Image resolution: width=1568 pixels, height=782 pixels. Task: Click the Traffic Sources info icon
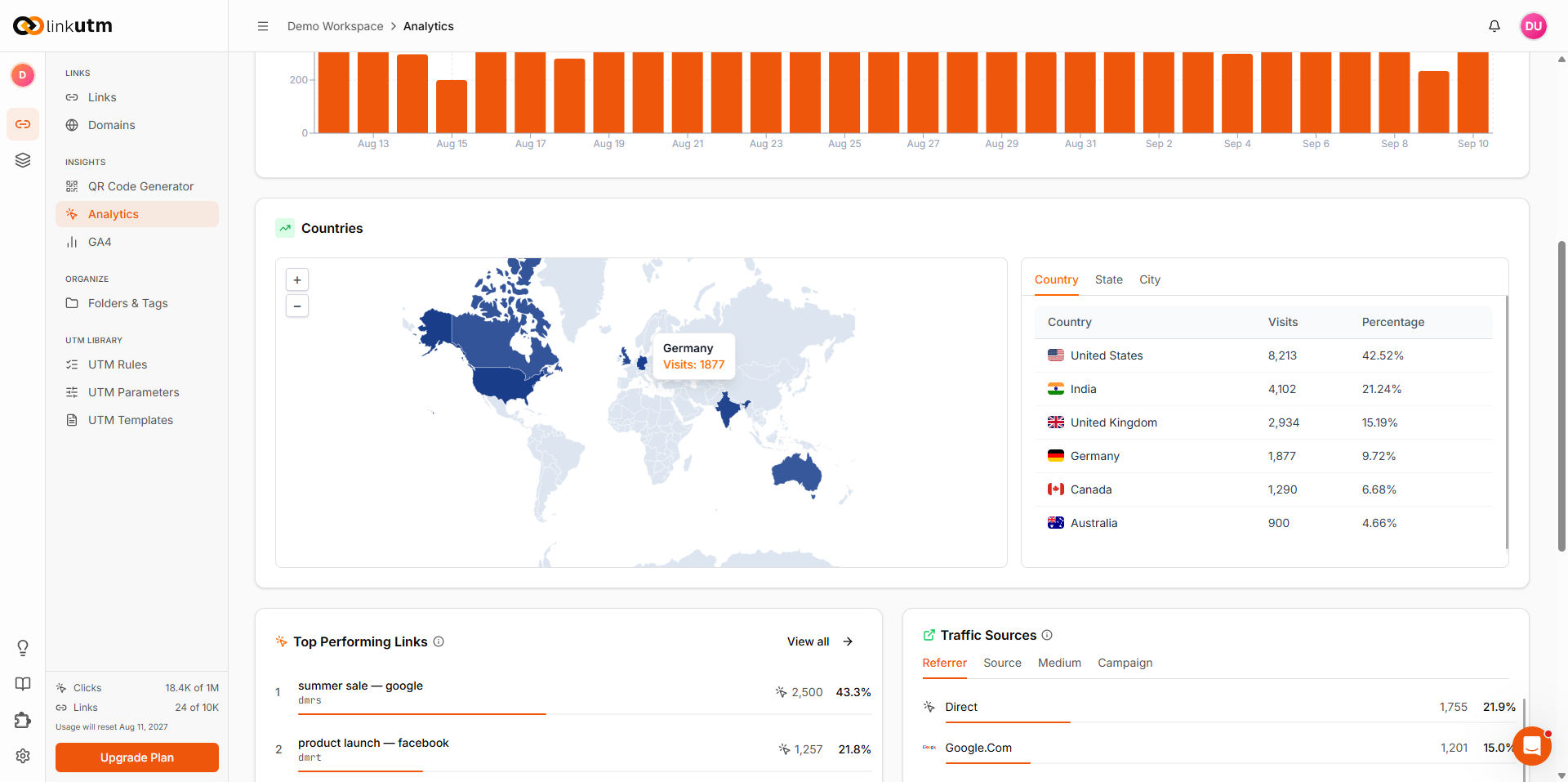1047,635
